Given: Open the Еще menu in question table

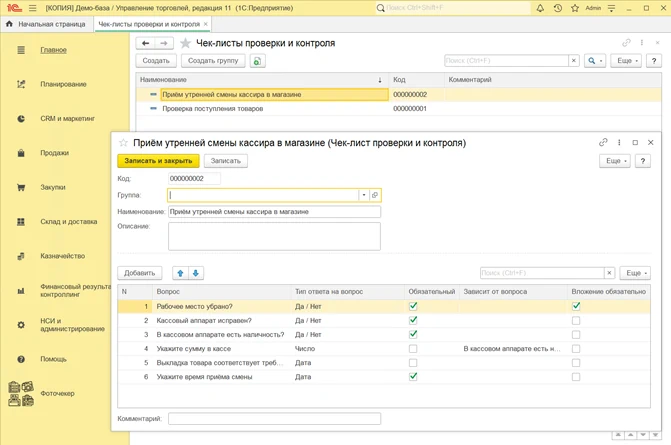Looking at the screenshot, I should (634, 273).
